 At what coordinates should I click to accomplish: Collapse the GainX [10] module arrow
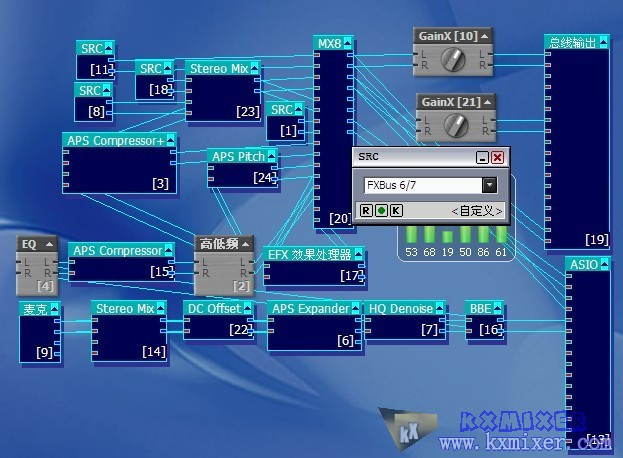coord(485,36)
